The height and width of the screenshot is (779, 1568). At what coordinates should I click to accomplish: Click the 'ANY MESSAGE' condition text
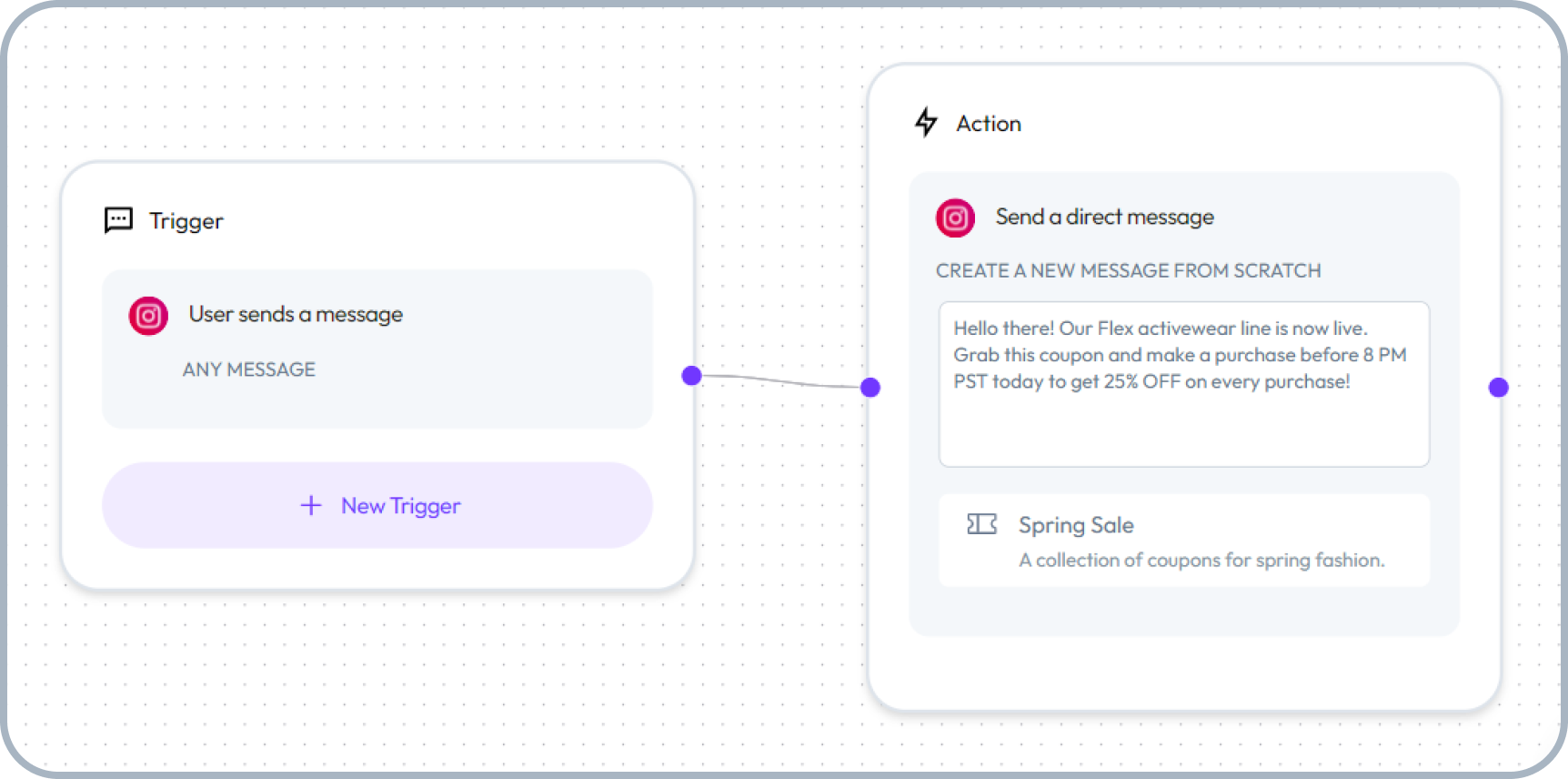[x=248, y=369]
